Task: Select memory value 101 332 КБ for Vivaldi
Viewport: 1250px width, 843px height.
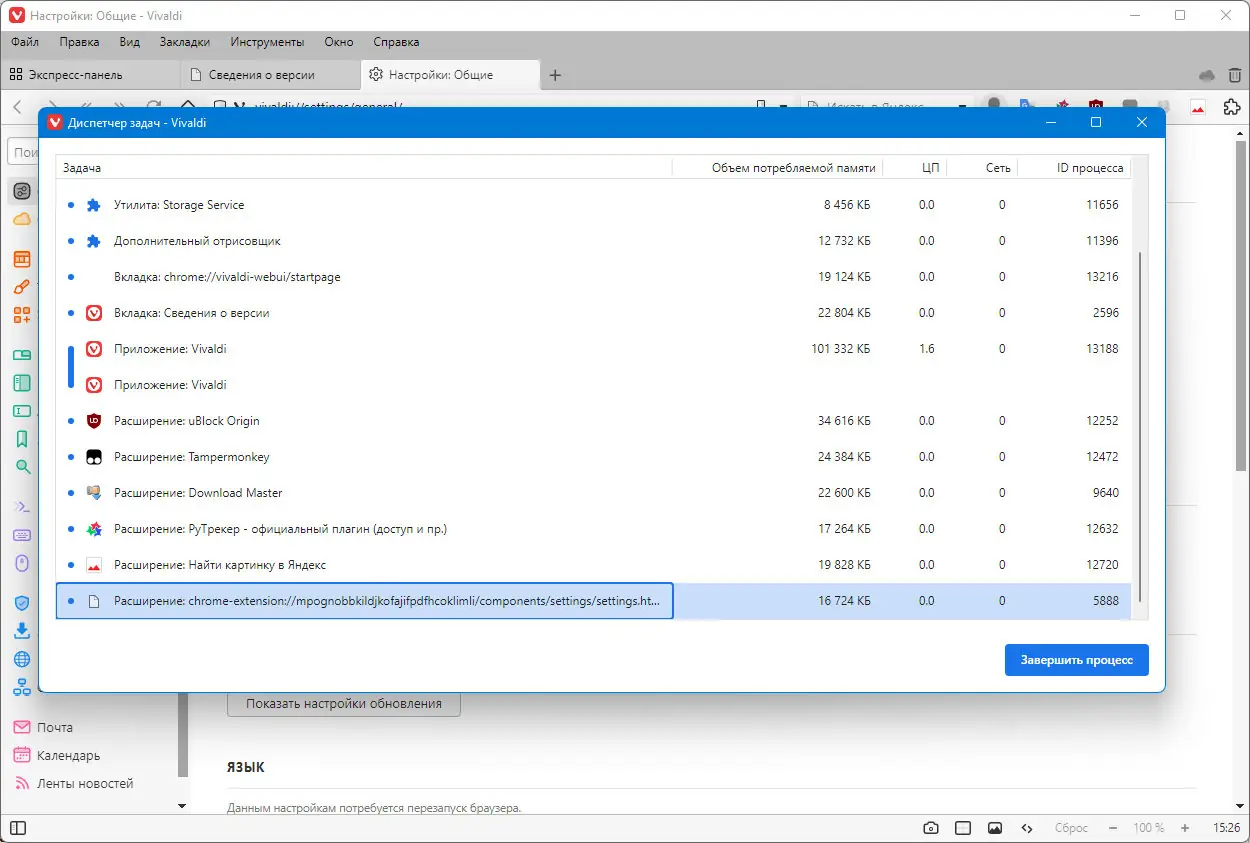Action: click(841, 349)
